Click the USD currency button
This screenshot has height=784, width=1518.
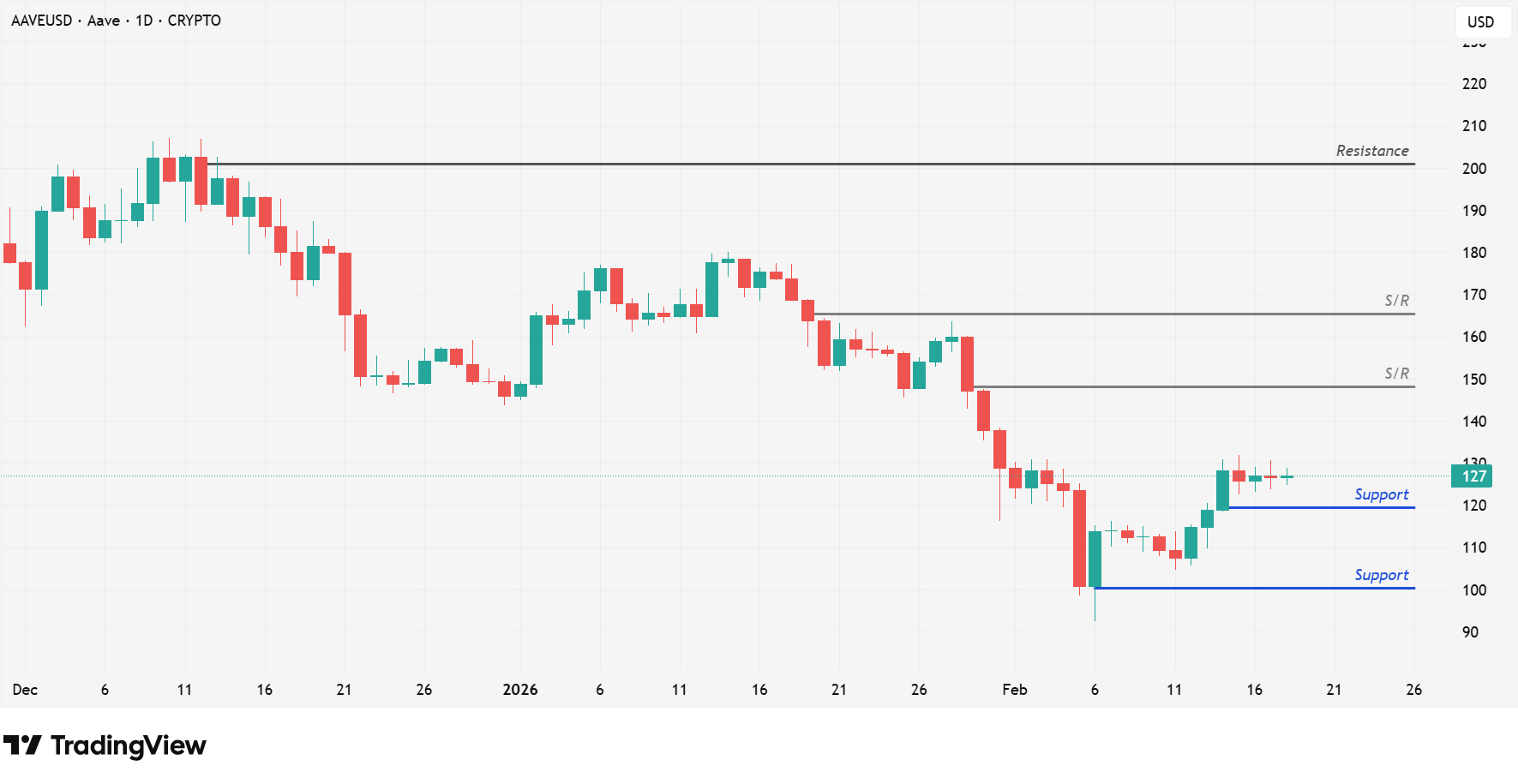click(1480, 22)
